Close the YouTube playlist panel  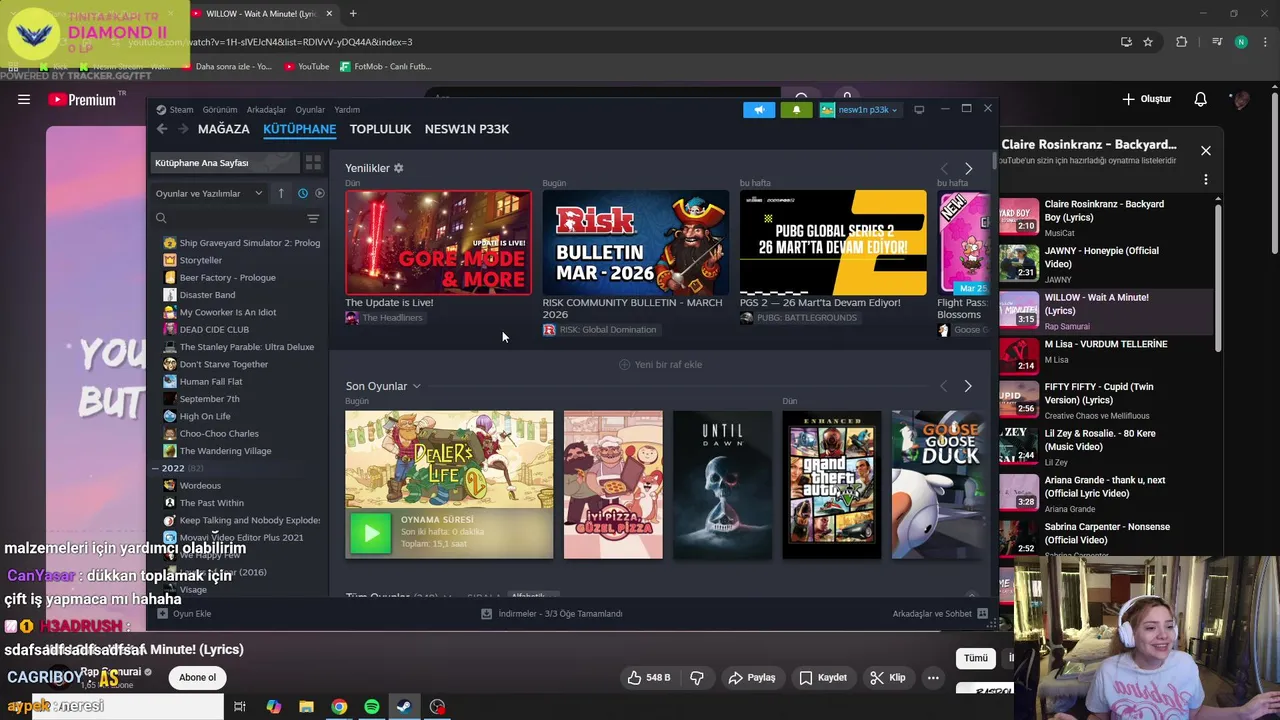pos(1206,151)
